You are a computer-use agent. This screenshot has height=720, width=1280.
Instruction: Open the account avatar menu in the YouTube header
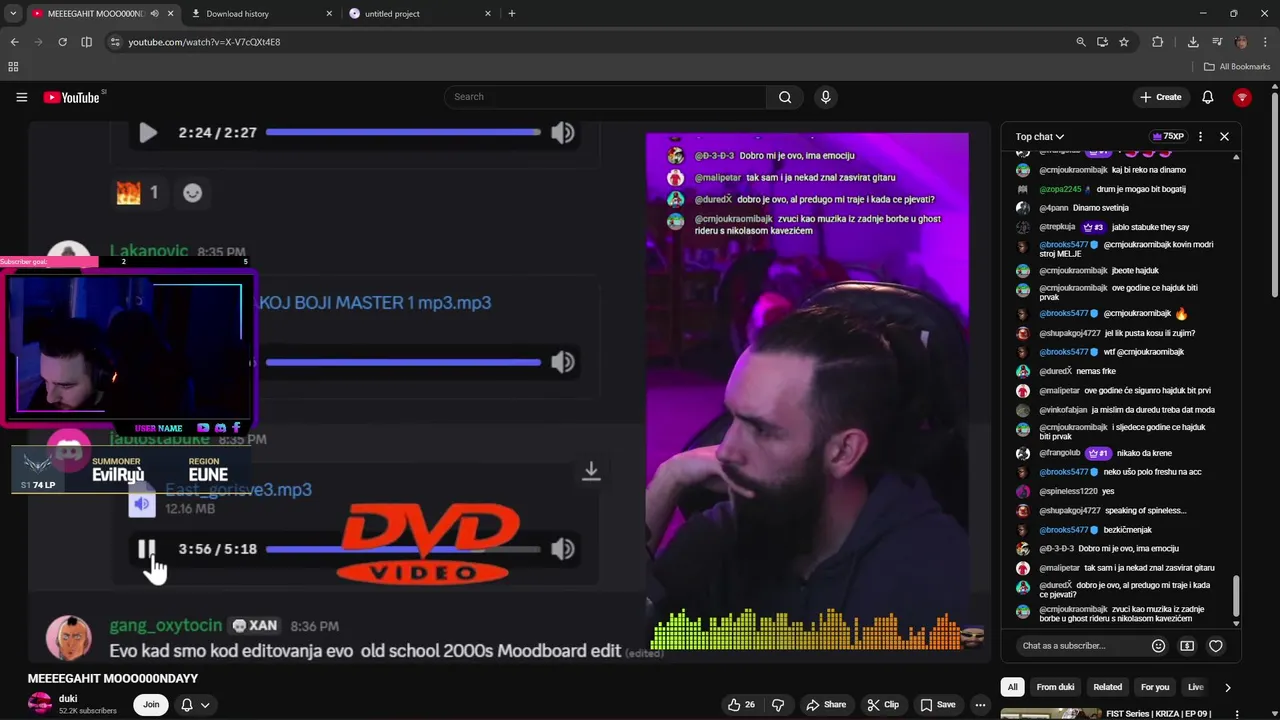[x=1242, y=97]
